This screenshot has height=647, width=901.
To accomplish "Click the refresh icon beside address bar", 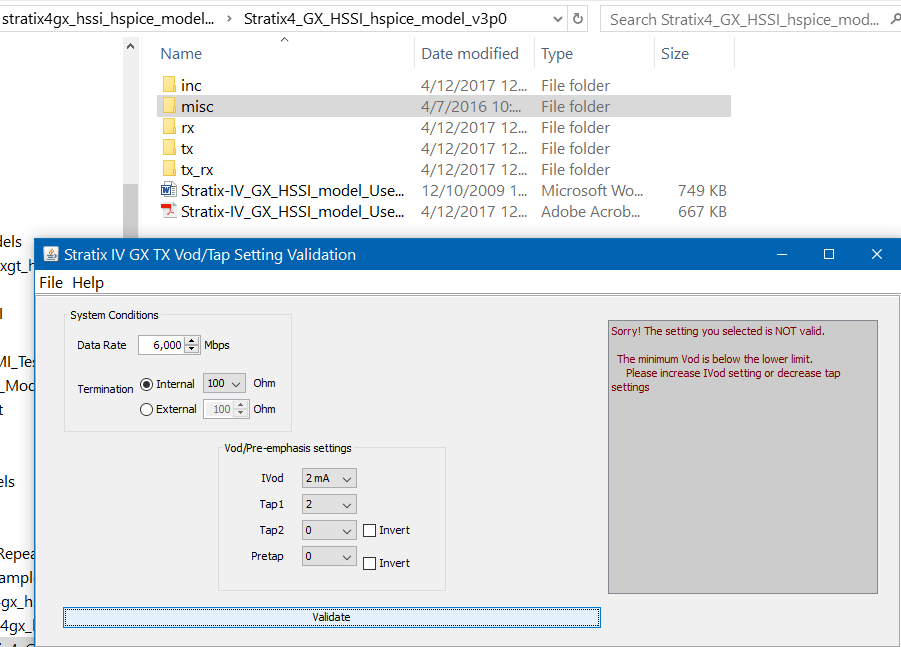I will (578, 19).
